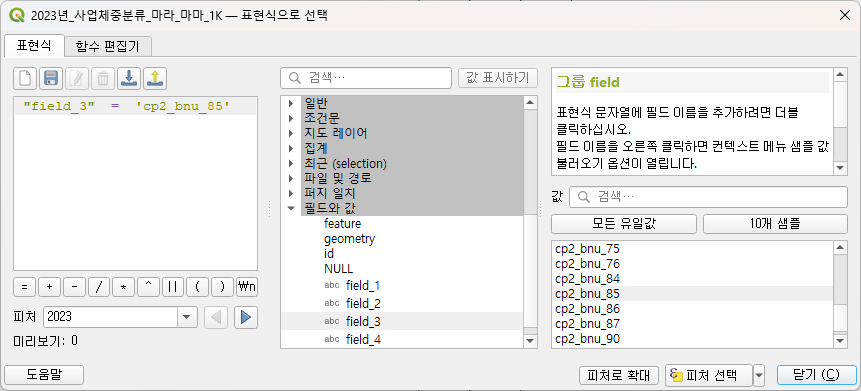Insert the equals operator
This screenshot has width=861, height=391.
25,287
